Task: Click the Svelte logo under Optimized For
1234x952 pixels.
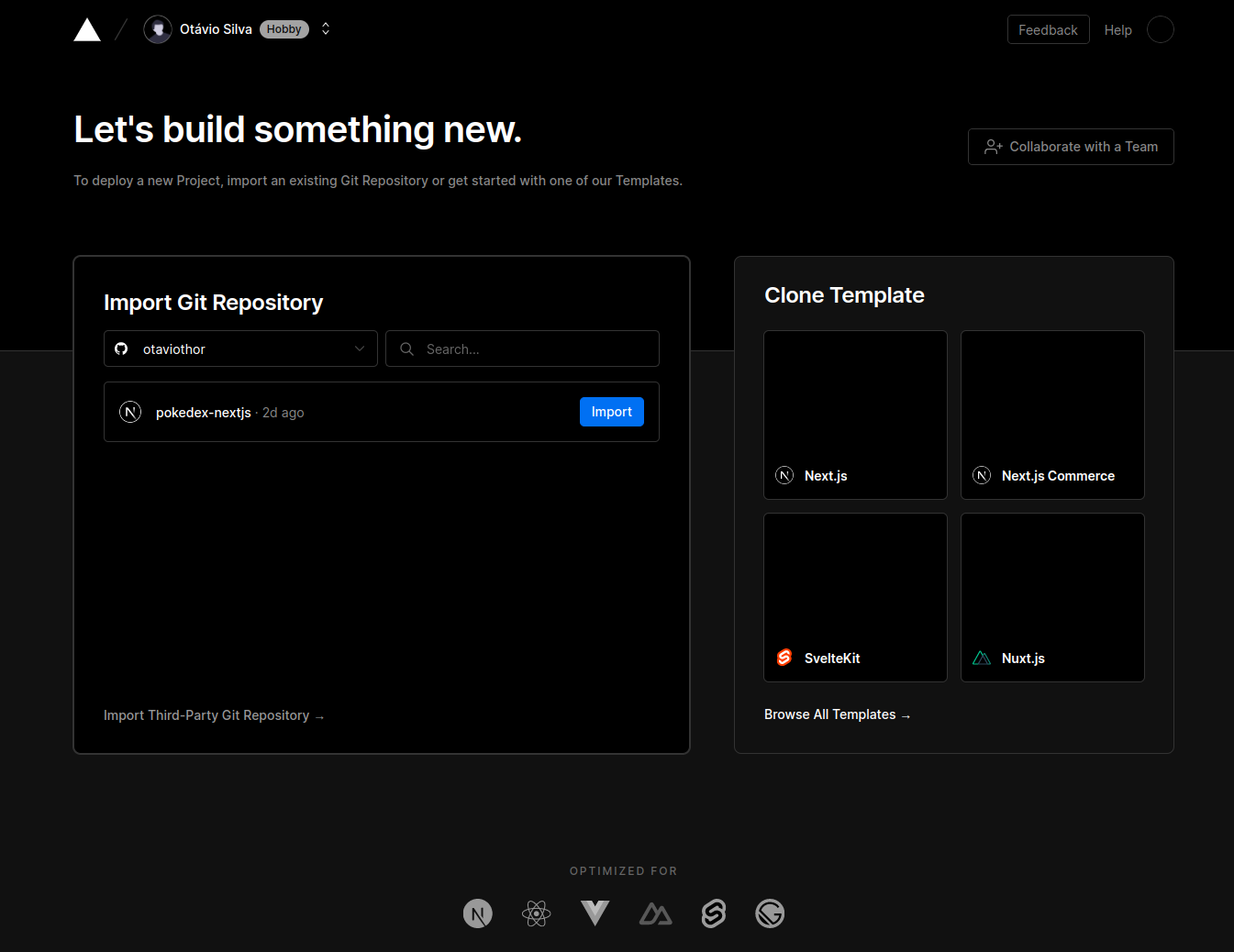Action: click(714, 913)
